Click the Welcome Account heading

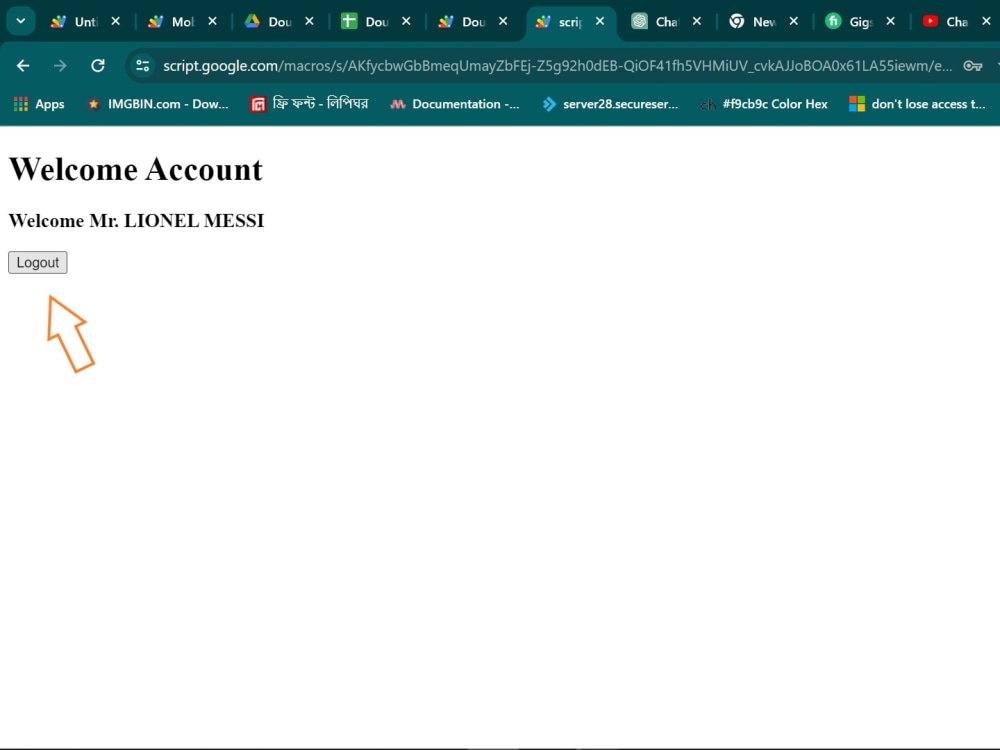click(x=136, y=170)
